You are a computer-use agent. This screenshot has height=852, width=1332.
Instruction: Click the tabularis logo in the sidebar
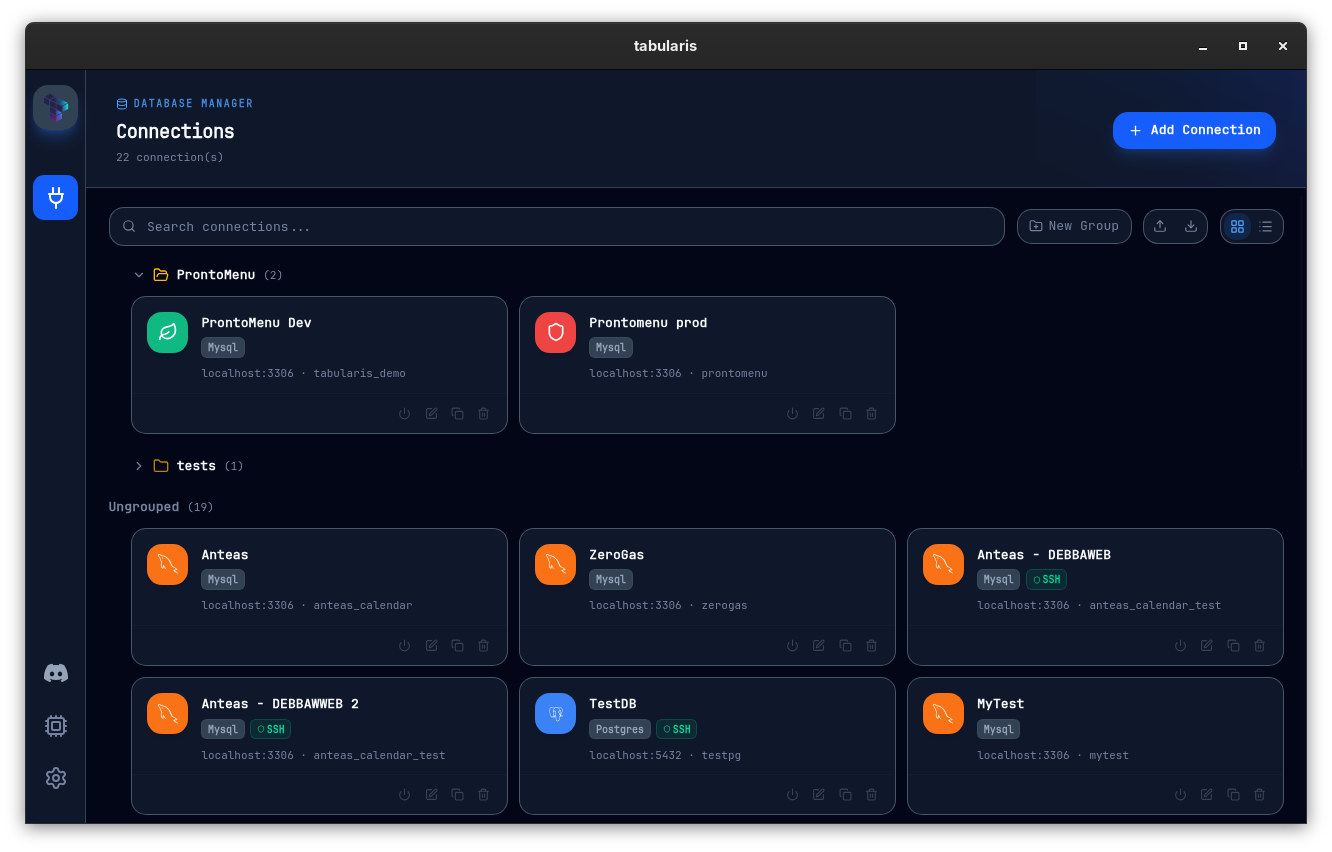(55, 108)
